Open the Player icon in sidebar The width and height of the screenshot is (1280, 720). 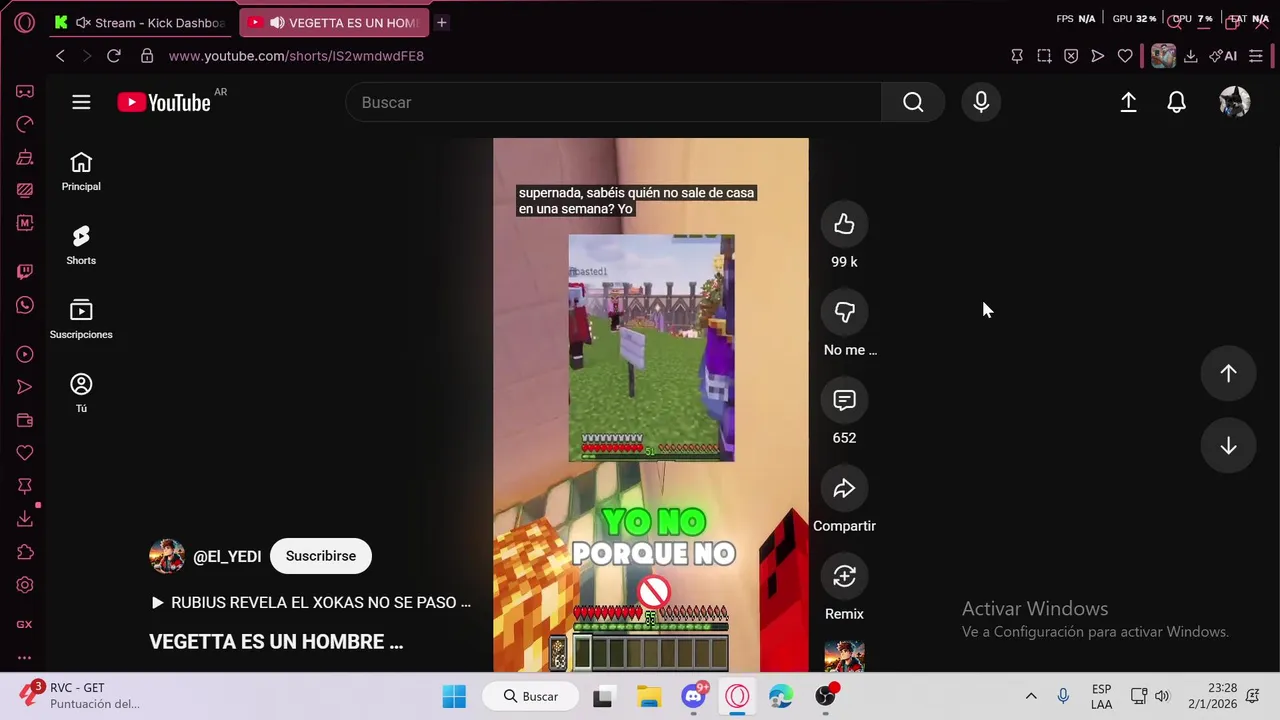coord(25,354)
